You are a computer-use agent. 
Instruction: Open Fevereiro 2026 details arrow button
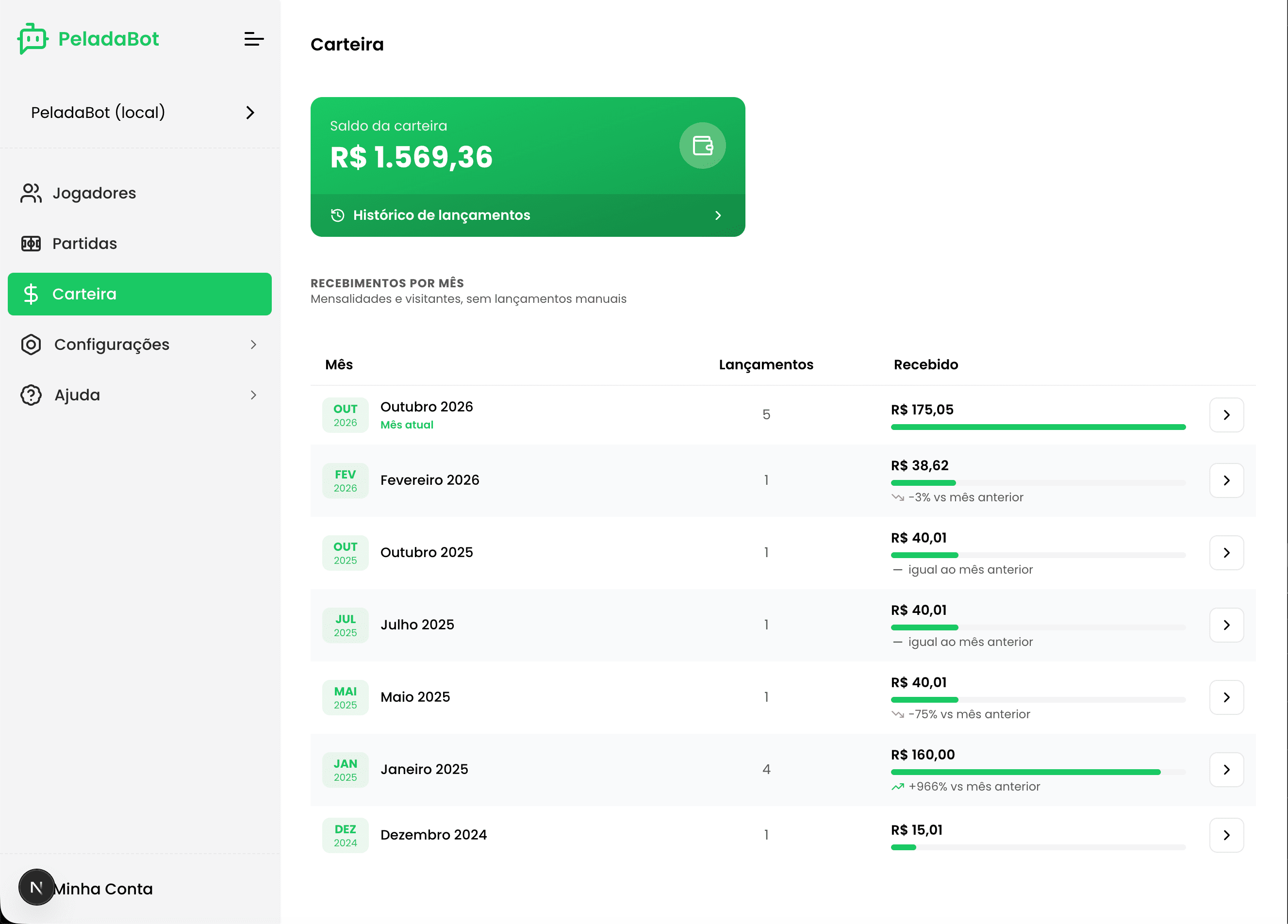1227,480
